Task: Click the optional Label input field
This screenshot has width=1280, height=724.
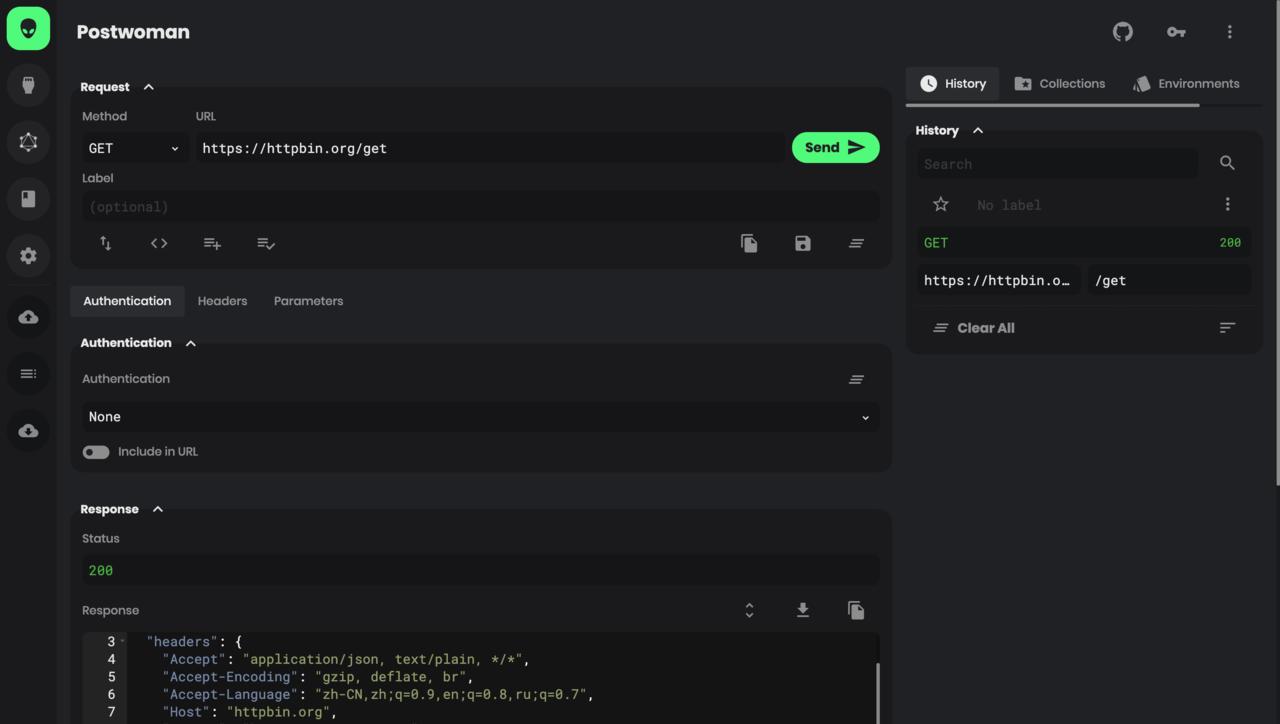Action: point(480,207)
